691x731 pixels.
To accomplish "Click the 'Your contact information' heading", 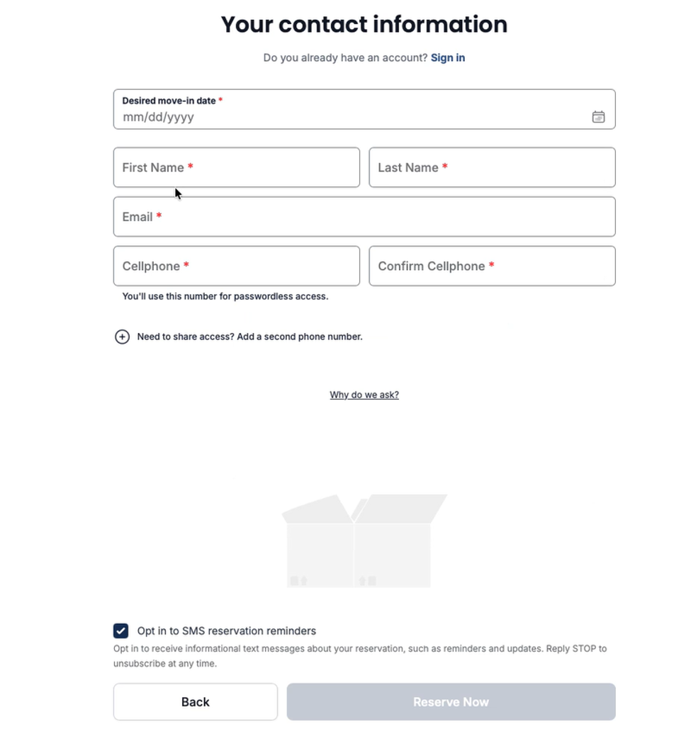I will [364, 24].
